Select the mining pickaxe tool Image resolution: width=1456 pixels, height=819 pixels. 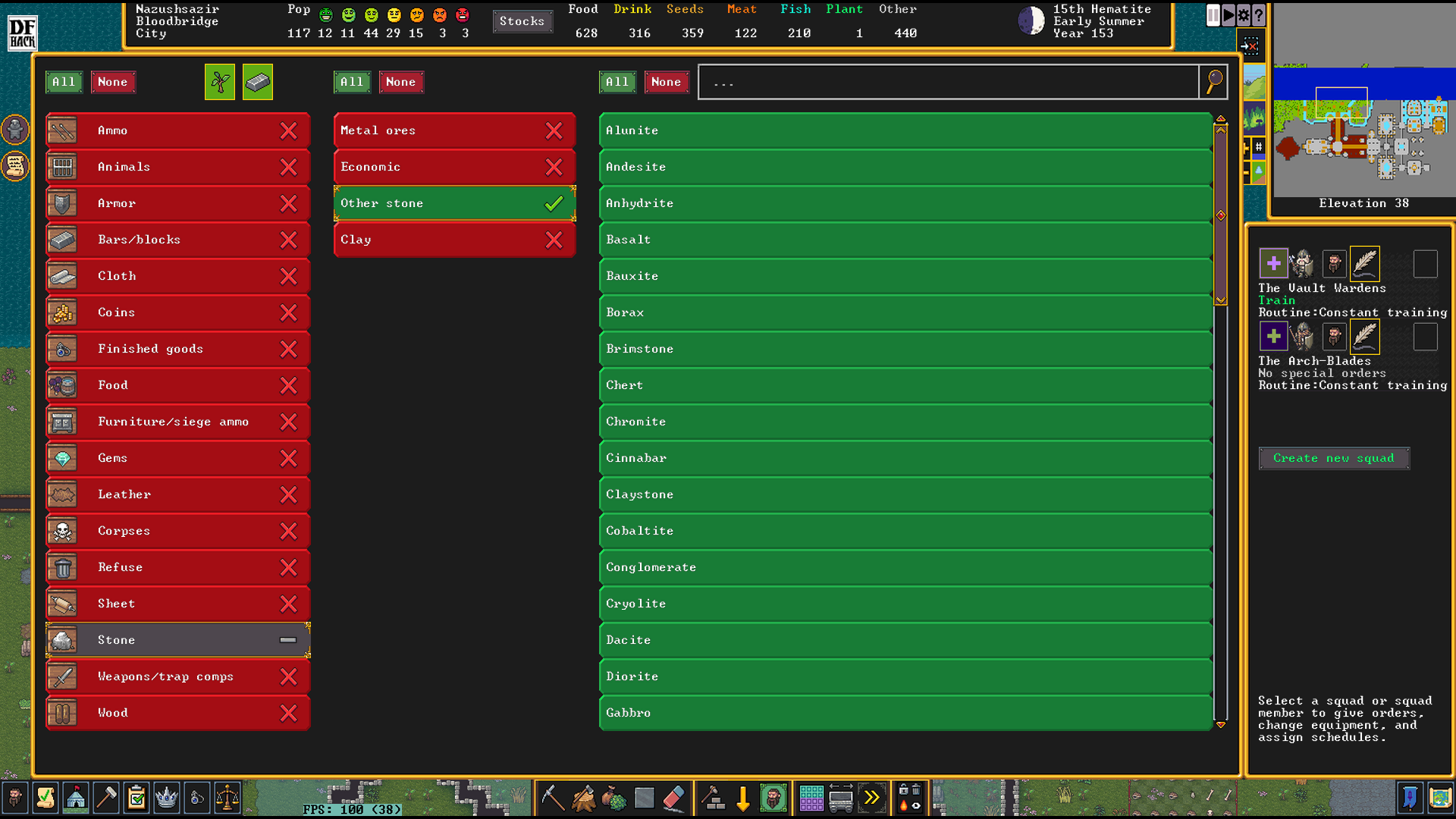click(x=553, y=798)
